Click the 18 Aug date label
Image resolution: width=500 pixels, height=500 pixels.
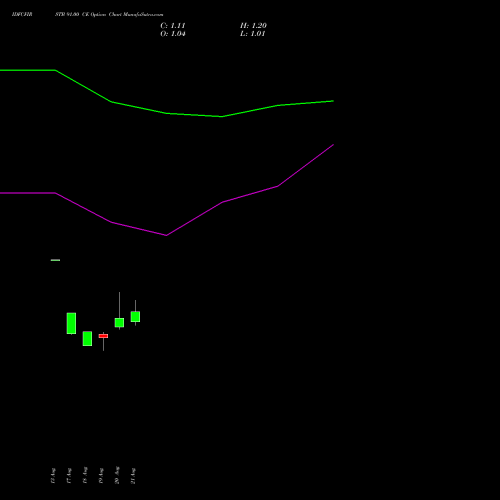85,475
